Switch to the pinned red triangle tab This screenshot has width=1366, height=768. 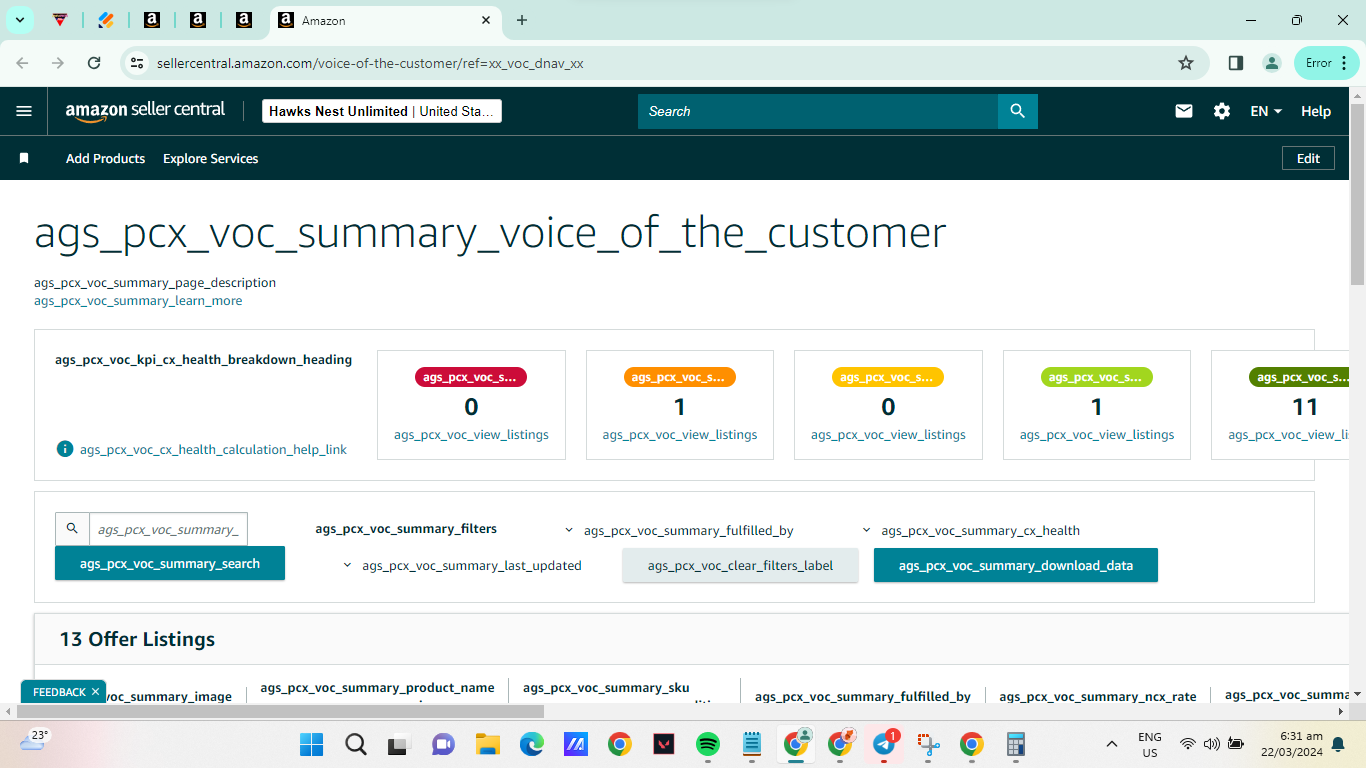(60, 20)
